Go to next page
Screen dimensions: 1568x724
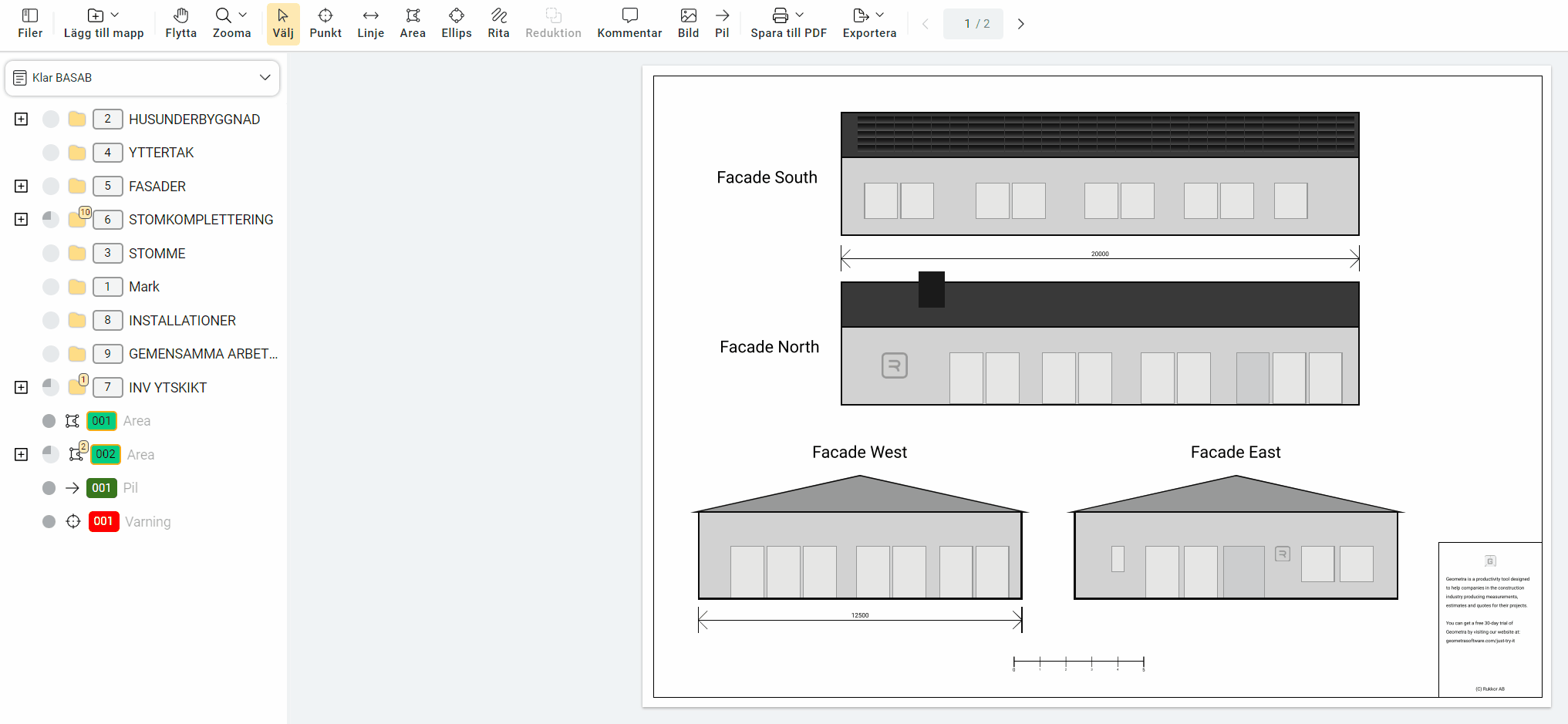(x=1020, y=24)
